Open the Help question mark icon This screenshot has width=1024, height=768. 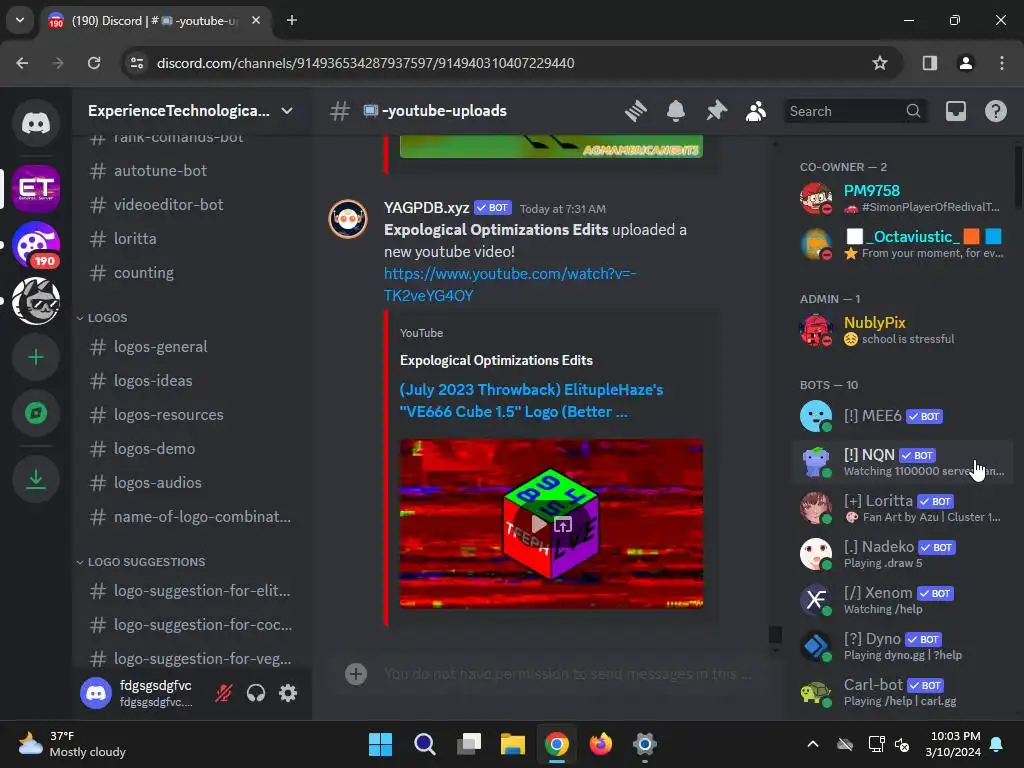(995, 111)
